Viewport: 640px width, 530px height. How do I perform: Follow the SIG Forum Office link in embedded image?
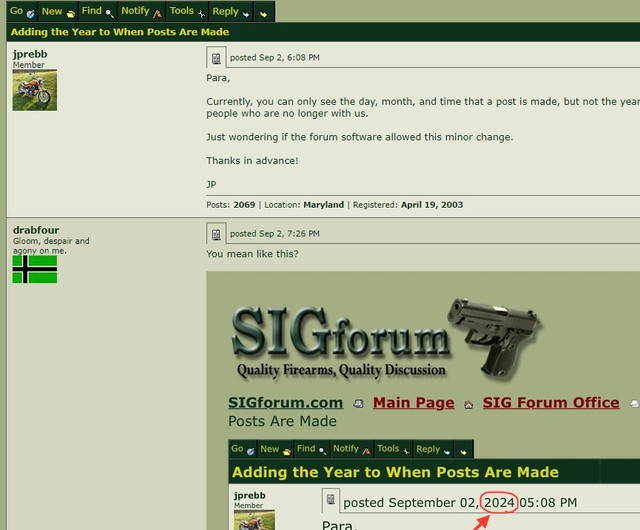[551, 403]
